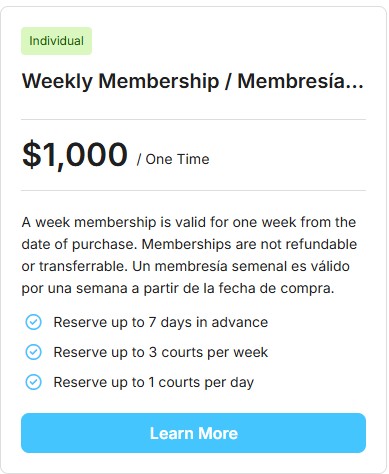The image size is (389, 474).
Task: Click the Learn More button
Action: point(193,433)
